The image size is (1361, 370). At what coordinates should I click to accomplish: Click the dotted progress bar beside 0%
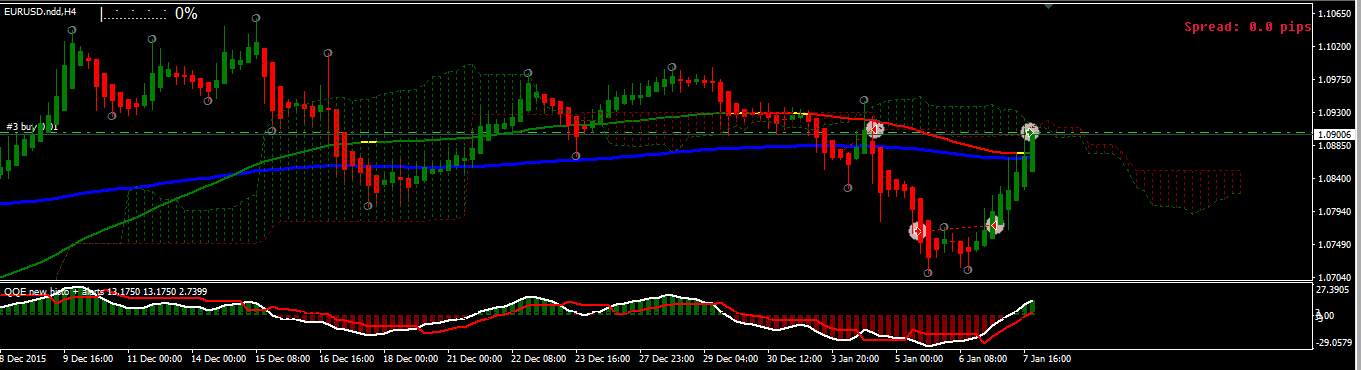[134, 14]
